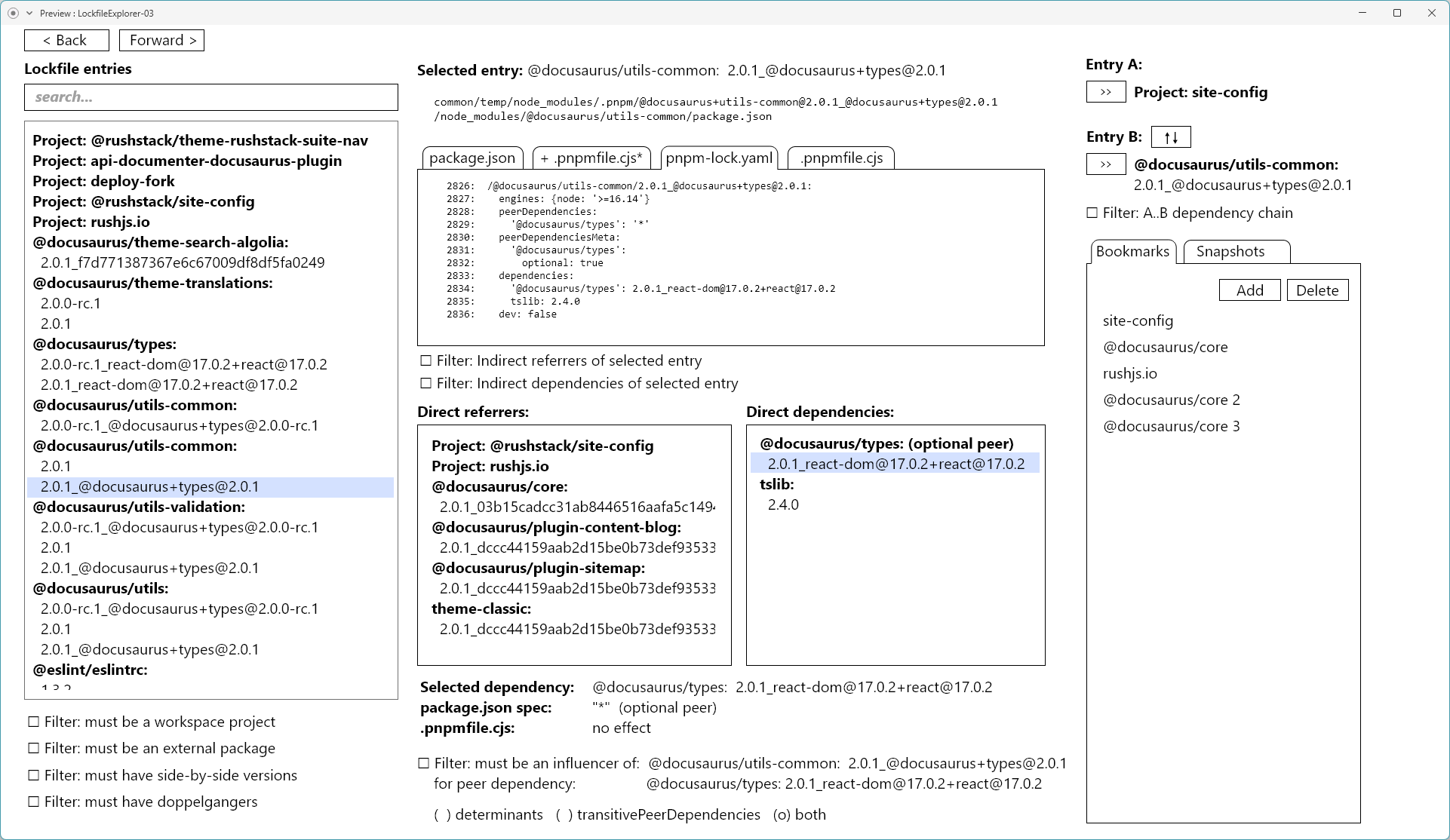
Task: Check Filter: must be an influencer of
Action: [x=424, y=763]
